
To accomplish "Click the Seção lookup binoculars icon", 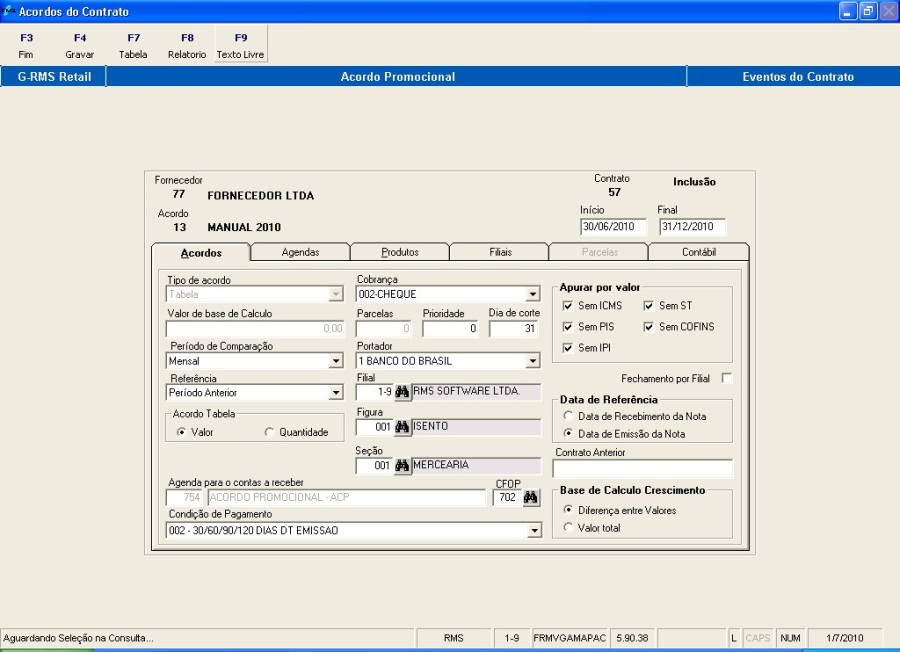I will (x=403, y=465).
